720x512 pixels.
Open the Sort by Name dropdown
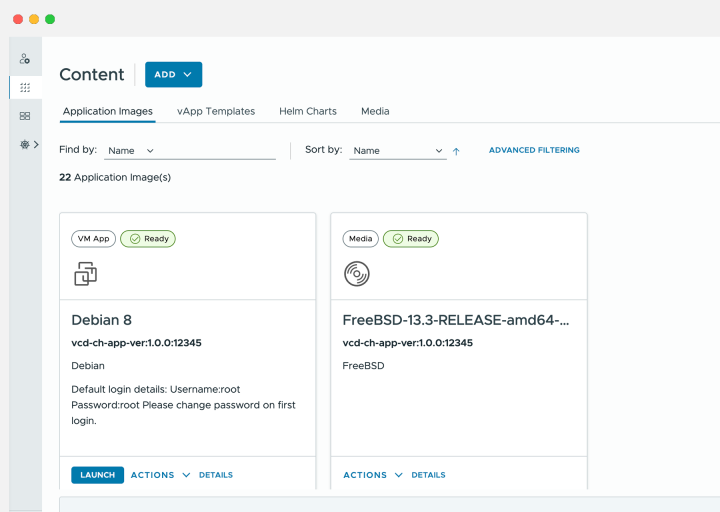click(x=397, y=151)
